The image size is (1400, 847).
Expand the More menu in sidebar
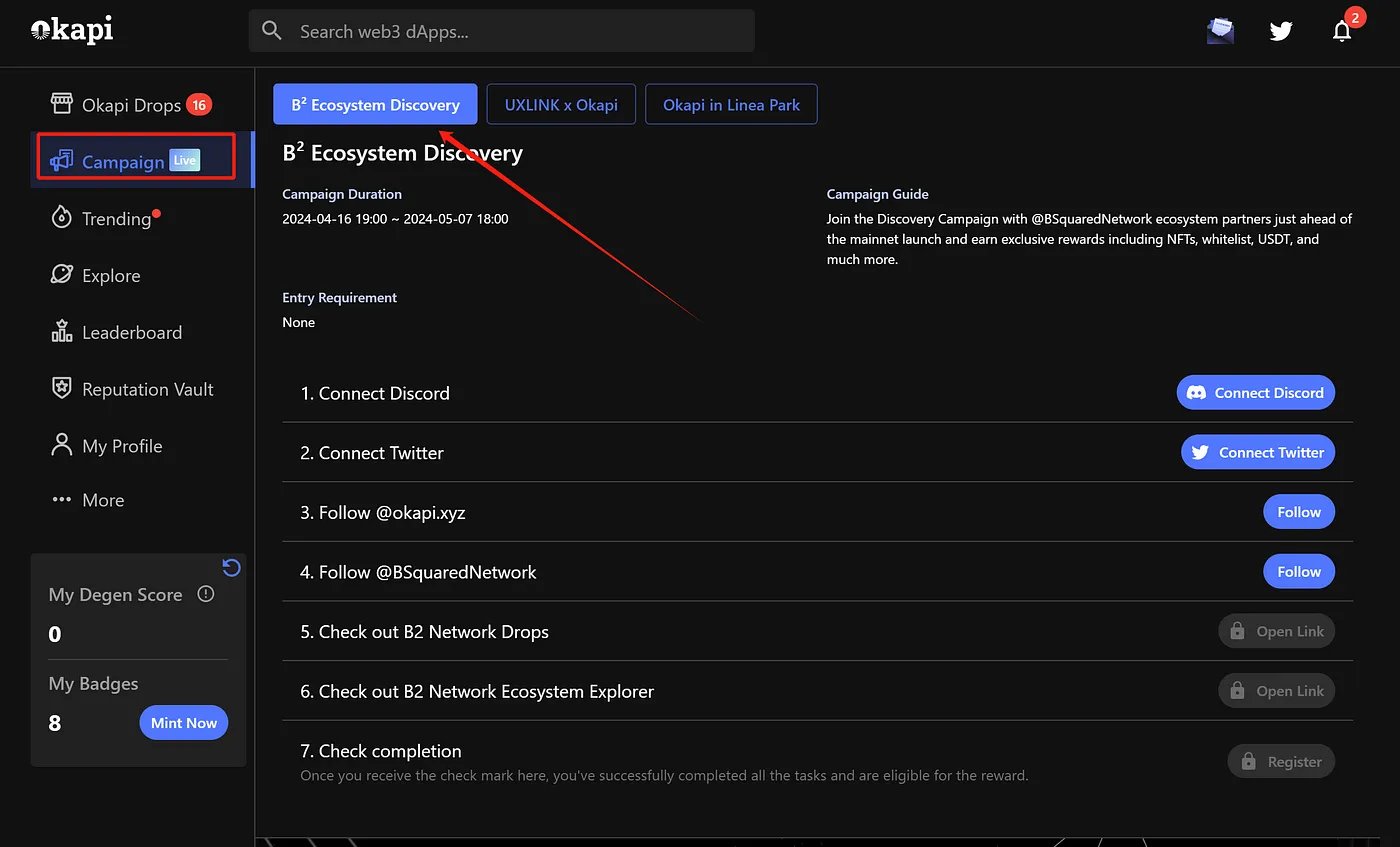tap(102, 500)
